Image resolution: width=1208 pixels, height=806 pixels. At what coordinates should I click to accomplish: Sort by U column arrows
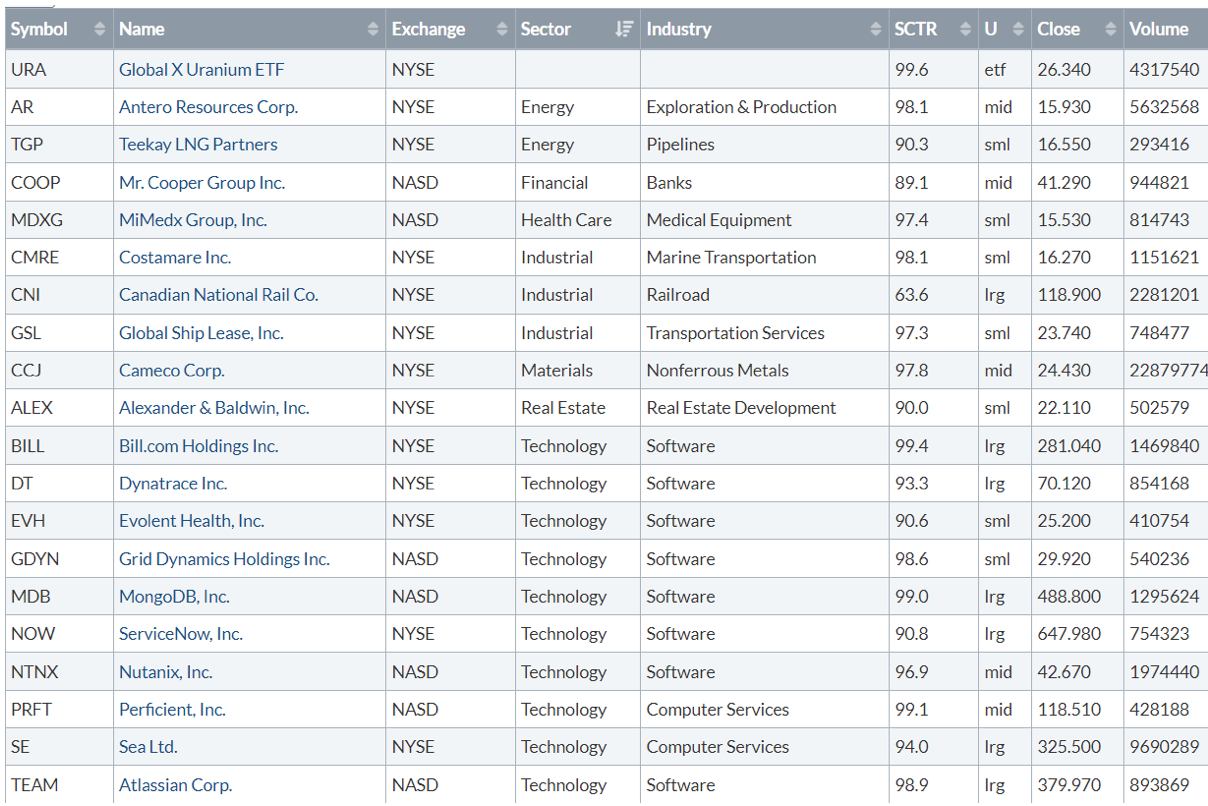click(x=1018, y=30)
